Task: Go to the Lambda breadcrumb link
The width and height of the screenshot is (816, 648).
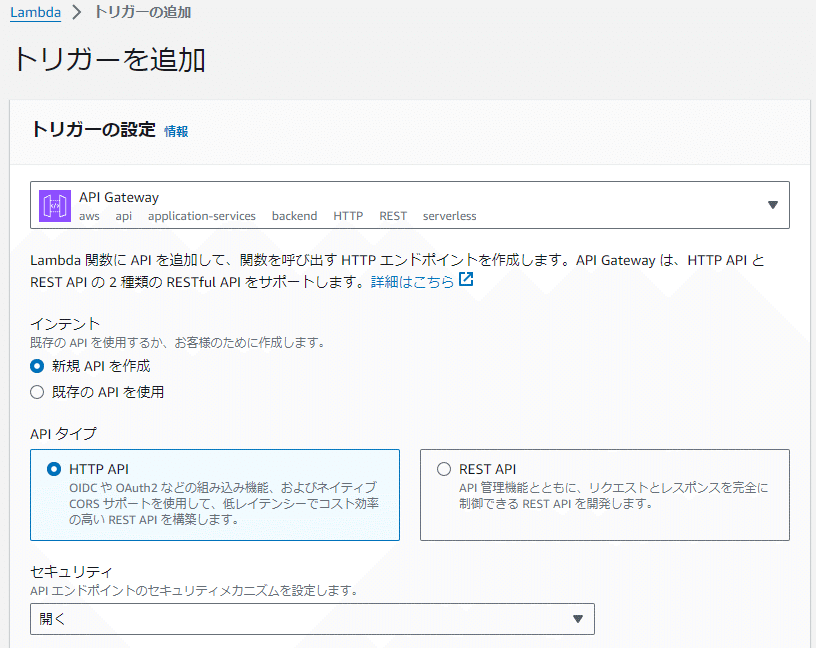Action: click(x=35, y=12)
